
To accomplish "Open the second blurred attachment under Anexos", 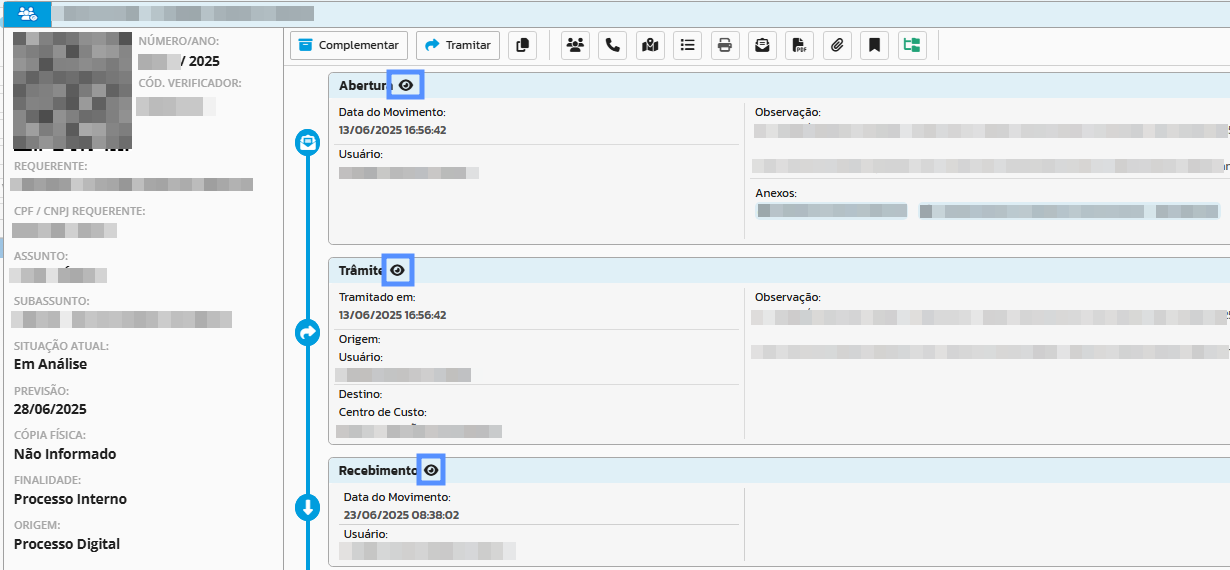I will 1069,211.
